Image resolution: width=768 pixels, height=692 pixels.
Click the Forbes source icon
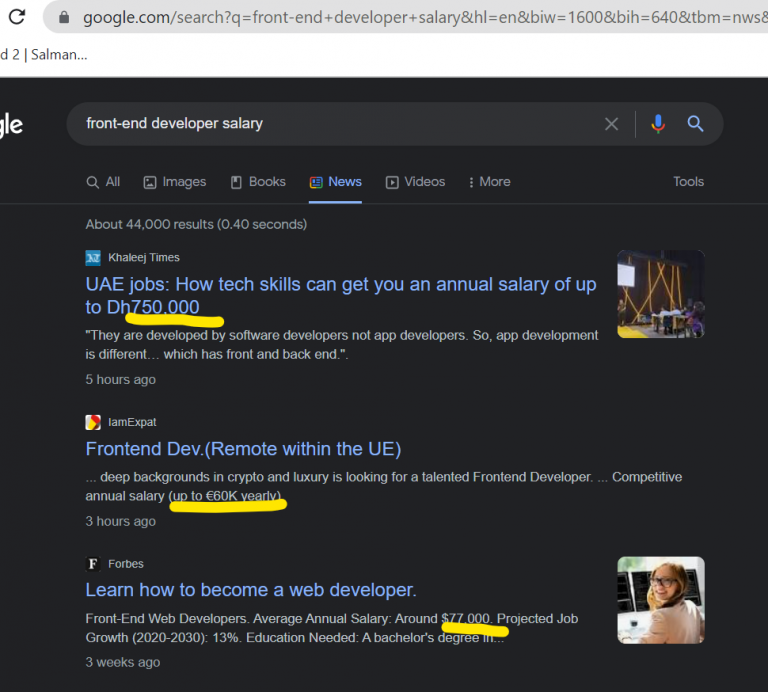[x=93, y=564]
